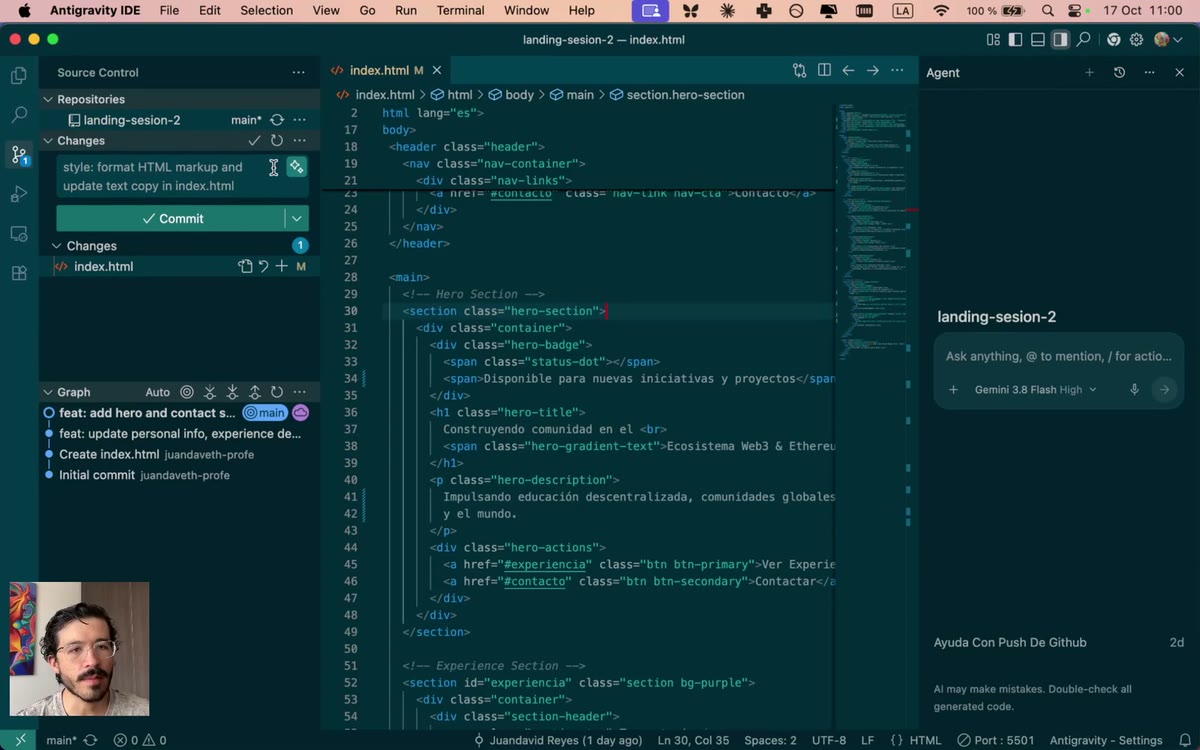The width and height of the screenshot is (1200, 750).
Task: Open the Chrome browser icon in title bar
Action: click(x=1113, y=40)
